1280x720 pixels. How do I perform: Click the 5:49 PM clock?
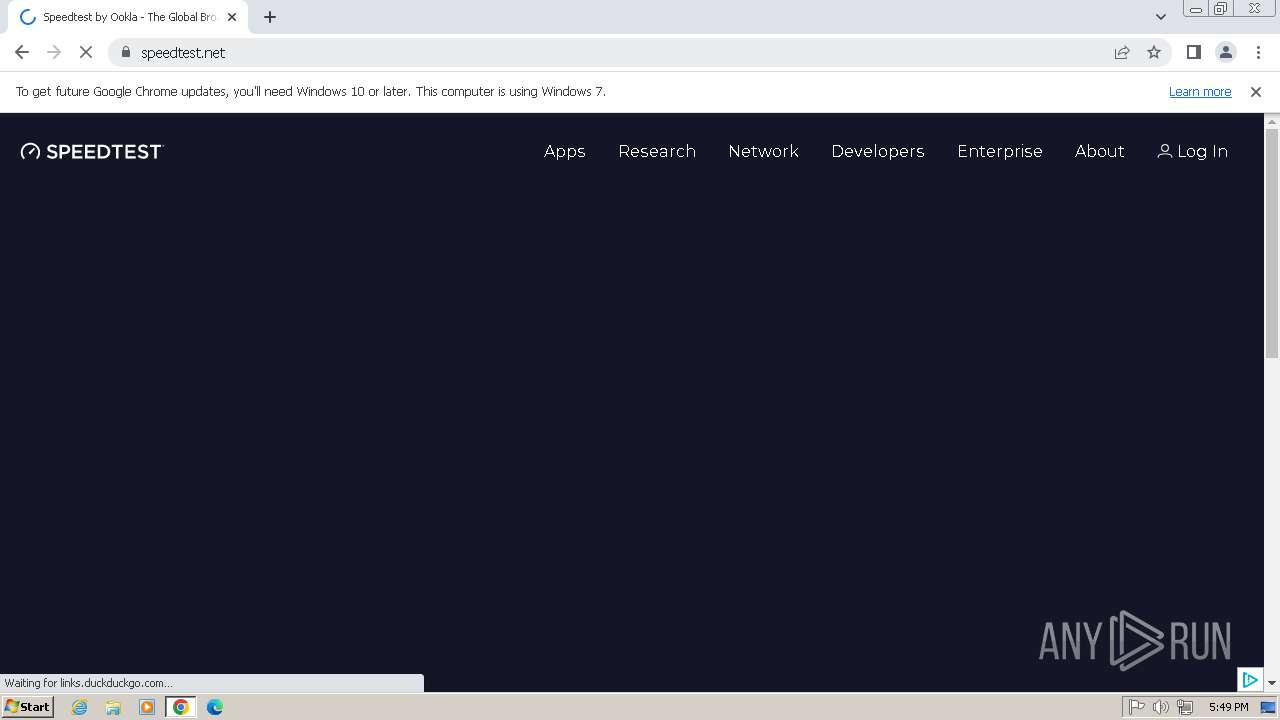click(x=1228, y=707)
